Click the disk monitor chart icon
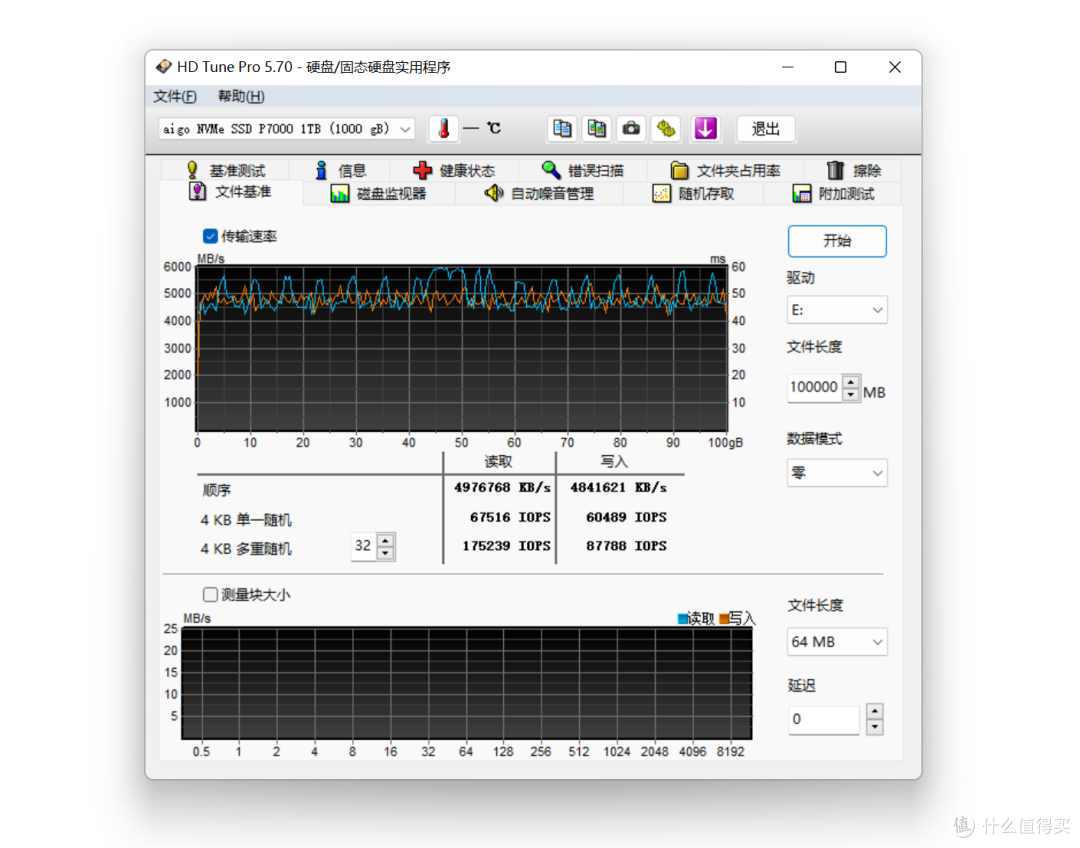 [340, 194]
